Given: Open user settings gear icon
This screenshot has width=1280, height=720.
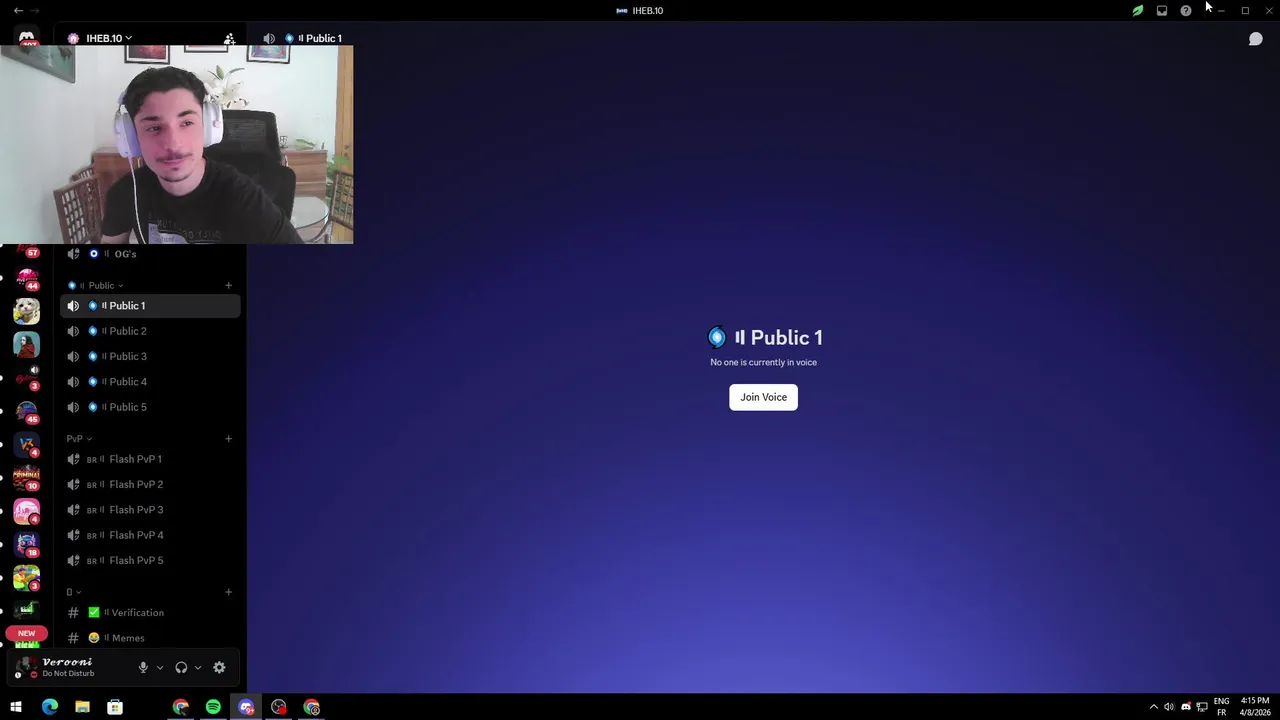Looking at the screenshot, I should tap(219, 667).
